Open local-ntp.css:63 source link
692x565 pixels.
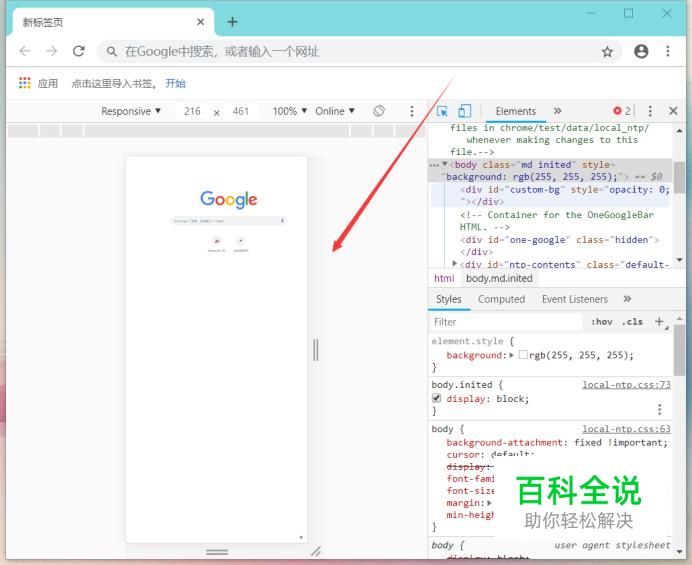click(626, 429)
